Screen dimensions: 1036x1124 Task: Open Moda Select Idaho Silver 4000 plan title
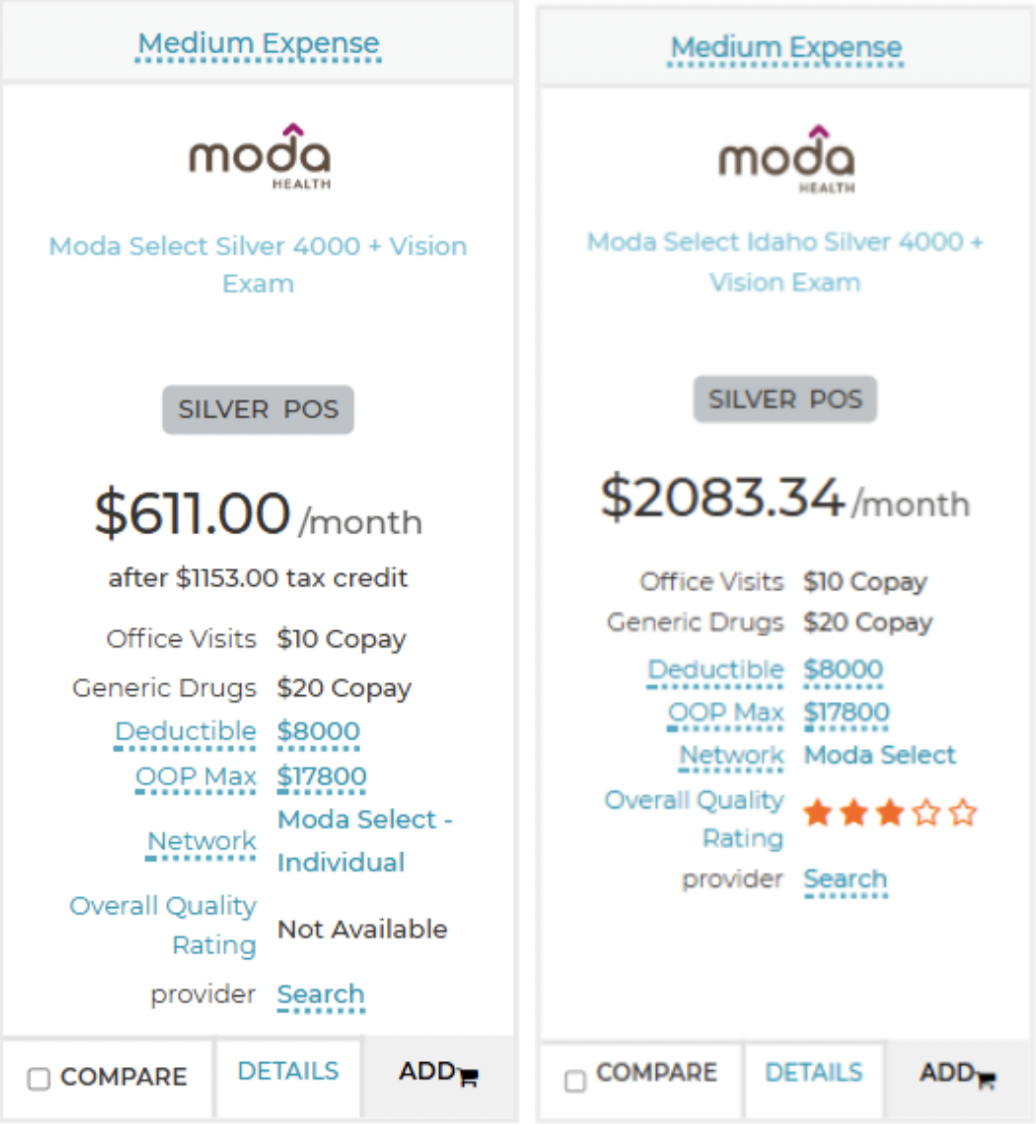pos(785,261)
